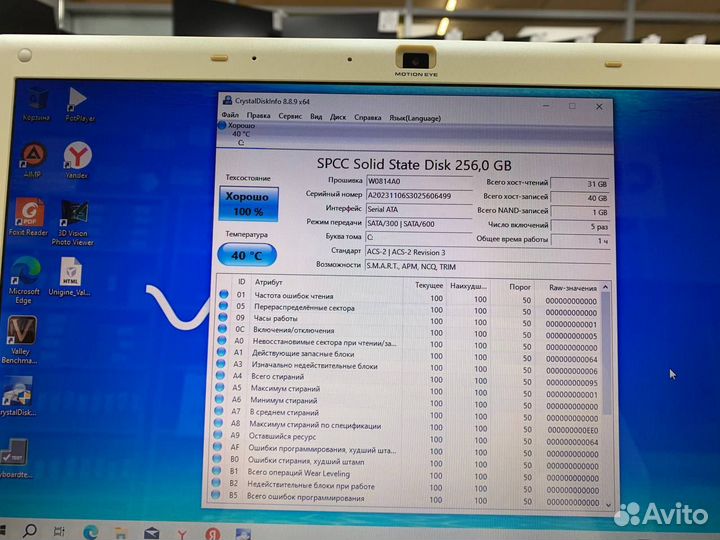Select the Частота ошибок чтения row

tap(409, 298)
